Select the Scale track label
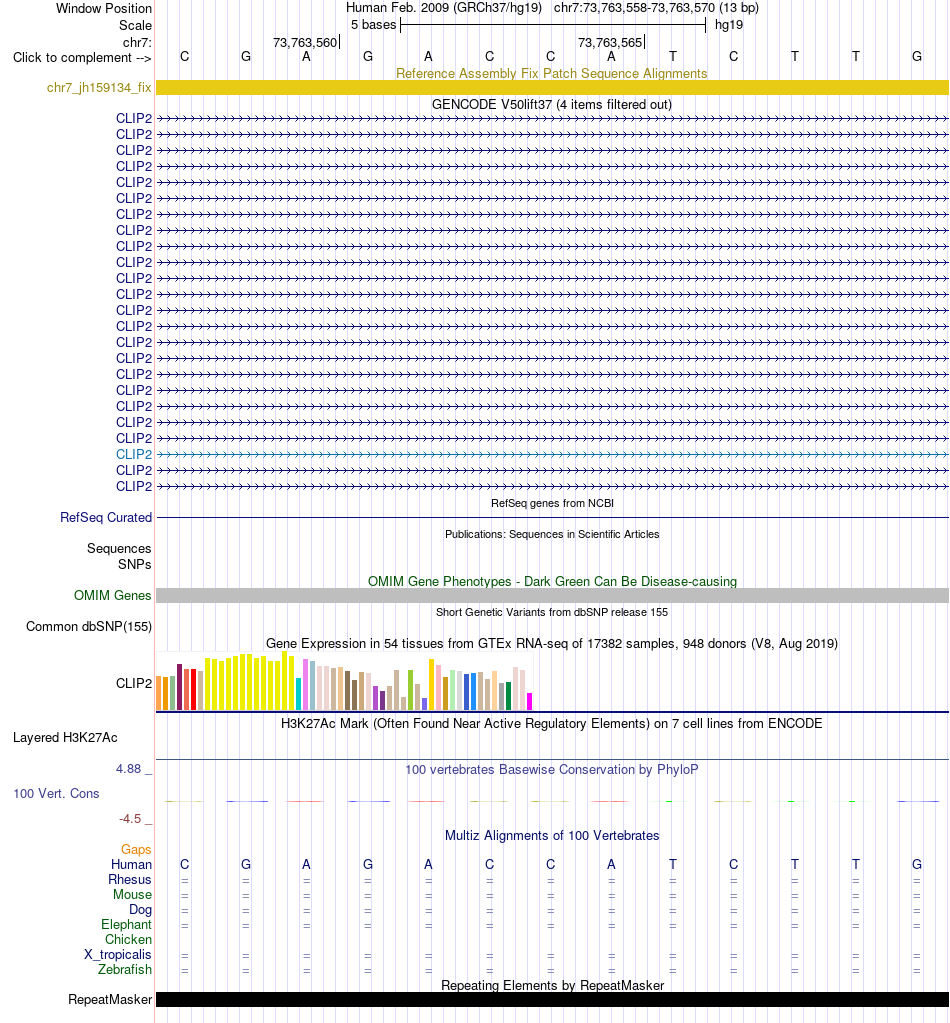Screen dimensions: 950x1023 (135, 25)
